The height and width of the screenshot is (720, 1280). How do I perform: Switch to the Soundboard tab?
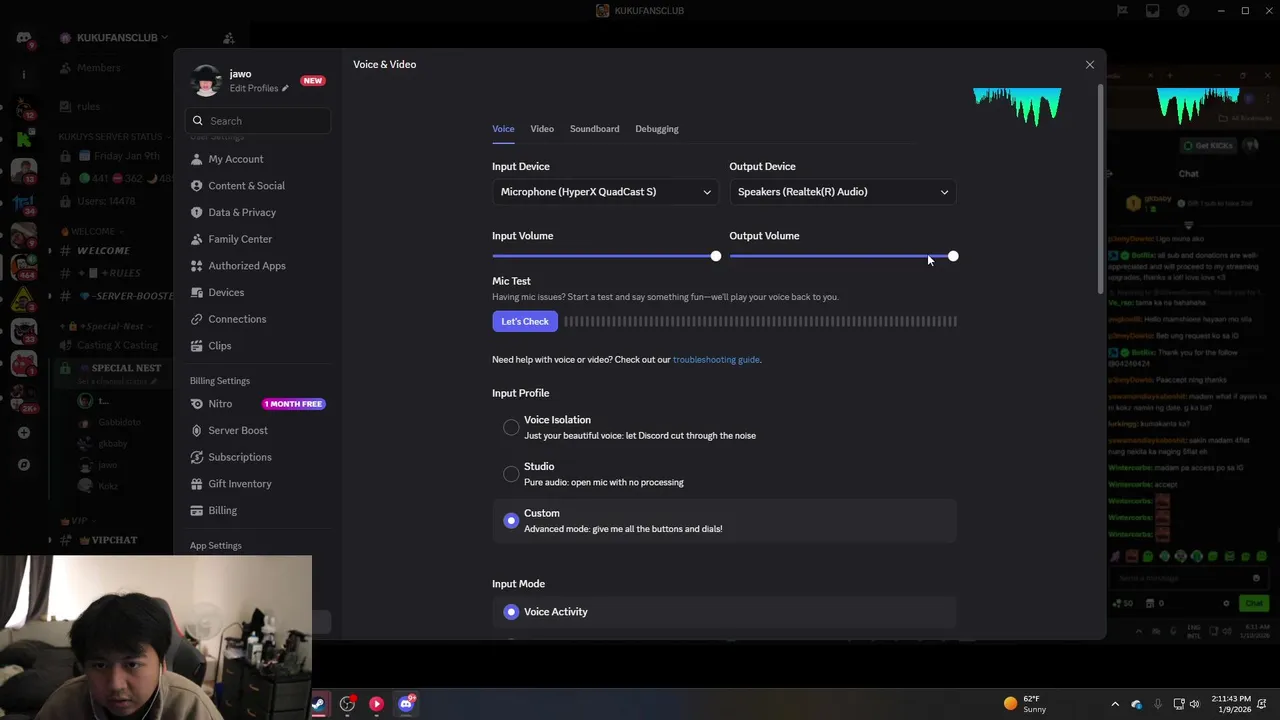[594, 129]
